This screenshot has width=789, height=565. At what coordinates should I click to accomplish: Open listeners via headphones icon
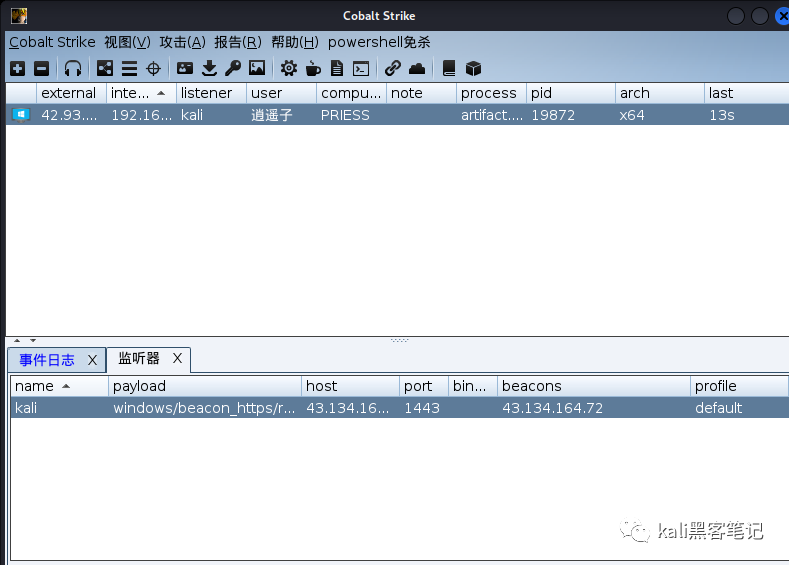(x=73, y=68)
